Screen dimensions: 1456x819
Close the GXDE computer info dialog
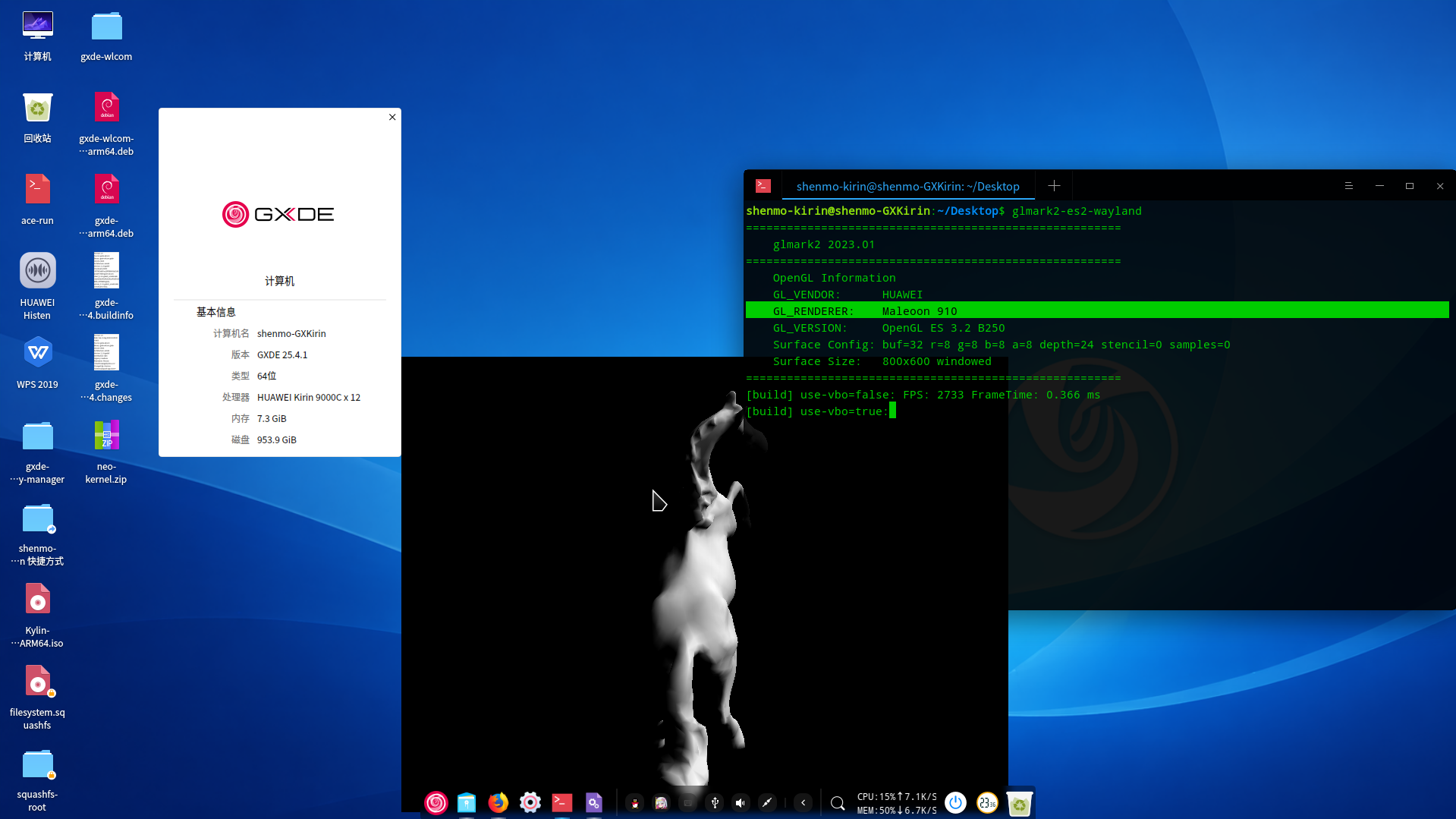point(392,117)
